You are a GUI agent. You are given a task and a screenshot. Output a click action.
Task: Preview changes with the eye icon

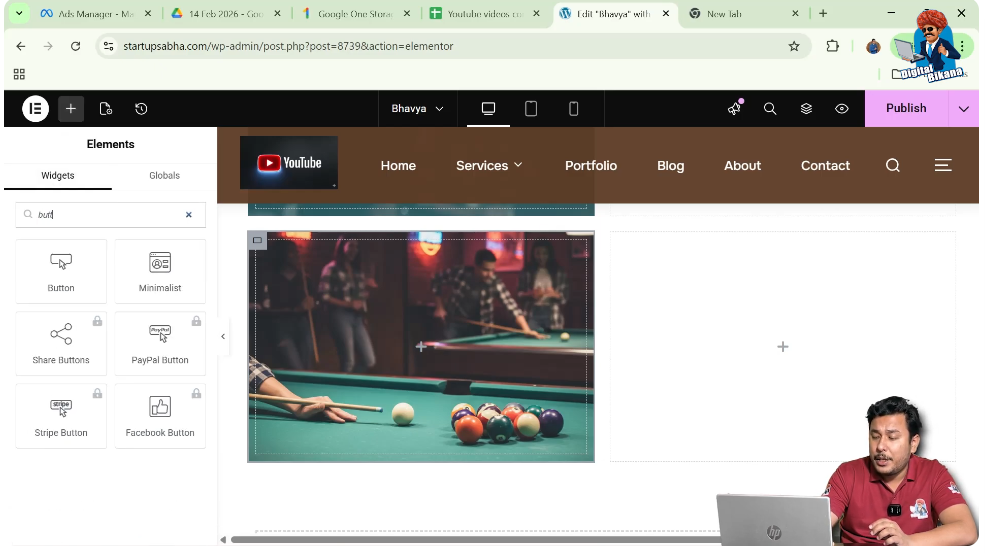(x=842, y=109)
